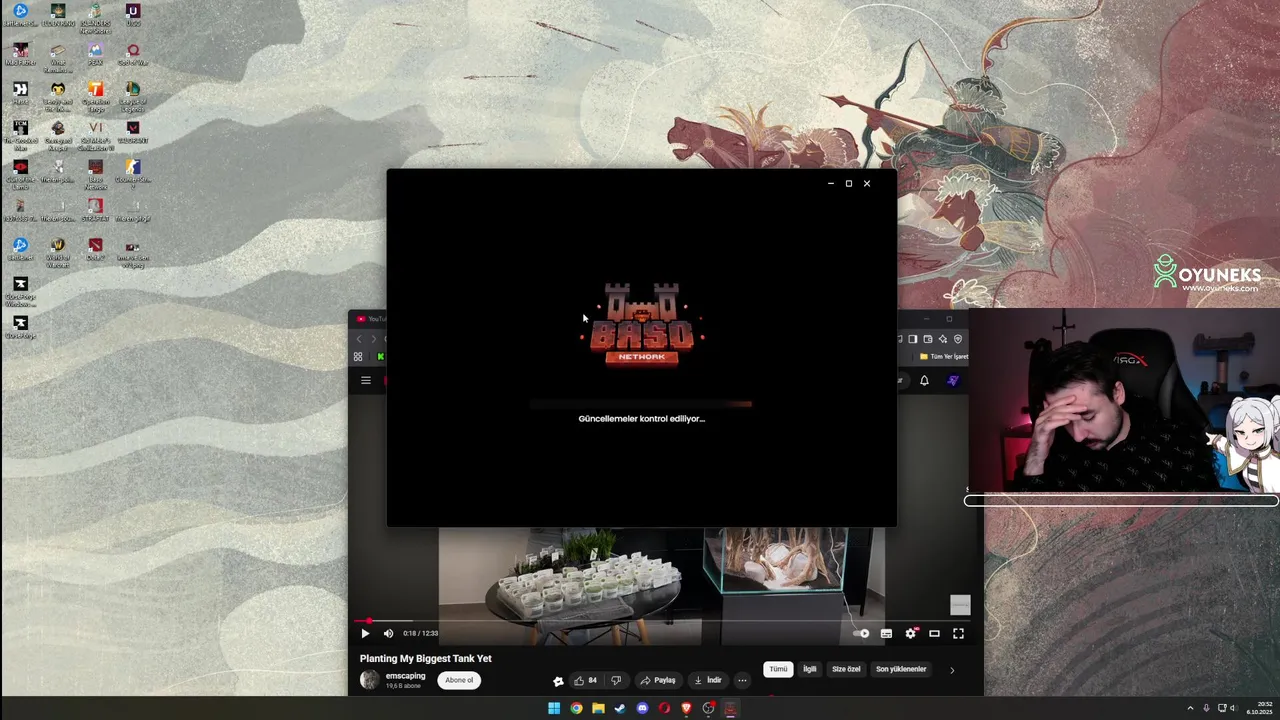Click the Paylaş share button
Viewport: 1280px width, 720px height.
pos(657,680)
